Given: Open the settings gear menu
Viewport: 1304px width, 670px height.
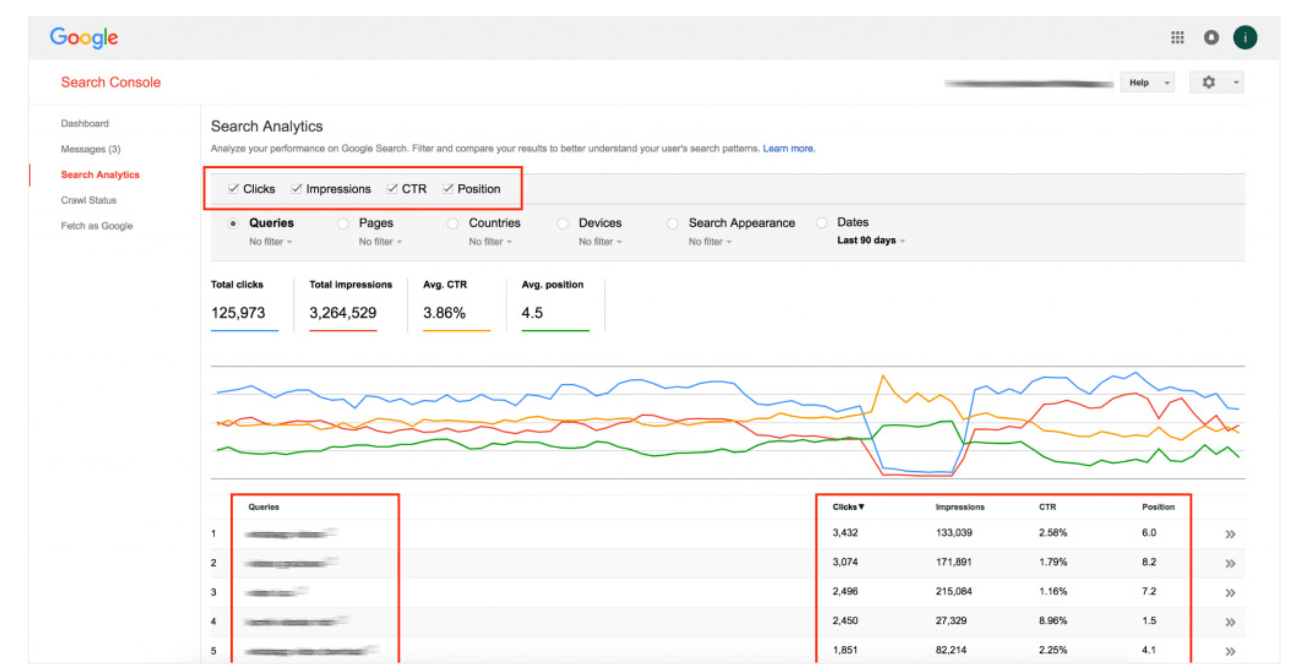Looking at the screenshot, I should [x=1216, y=83].
